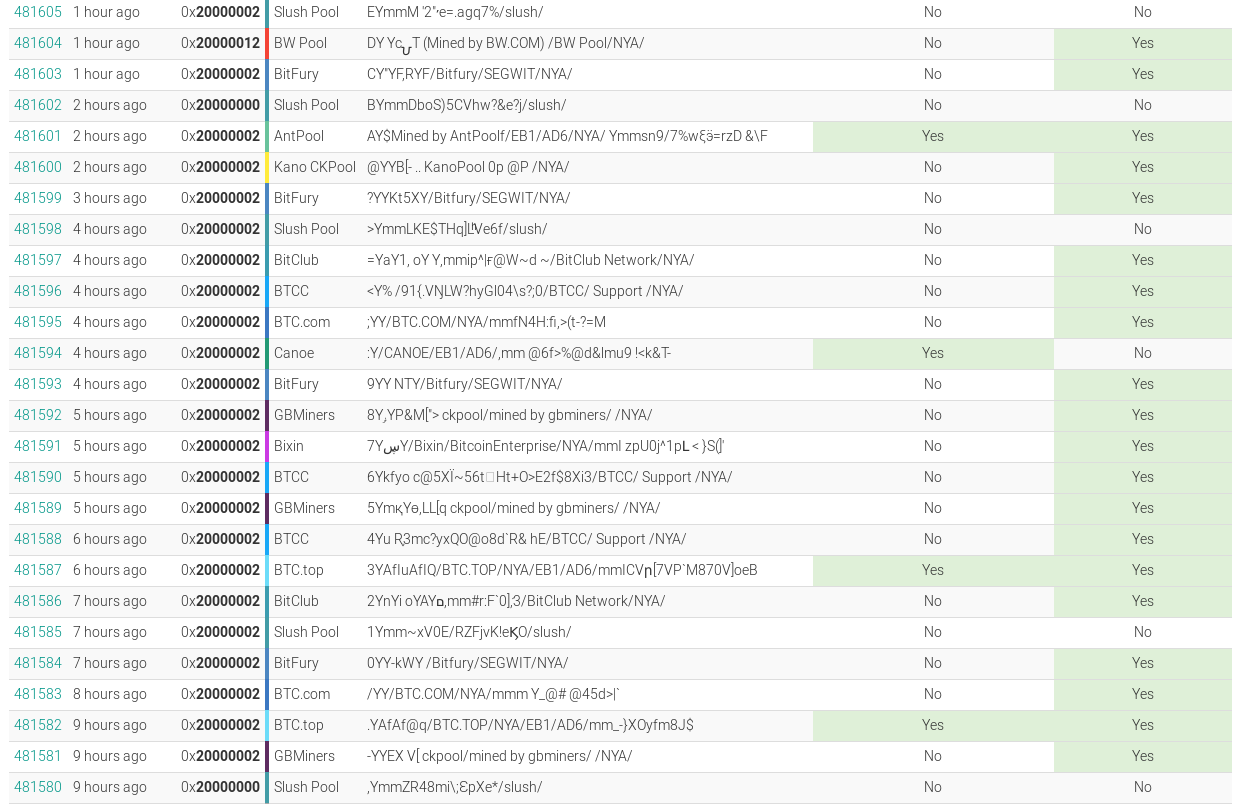1241x804 pixels.
Task: Click block number 481586
Action: tap(38, 601)
